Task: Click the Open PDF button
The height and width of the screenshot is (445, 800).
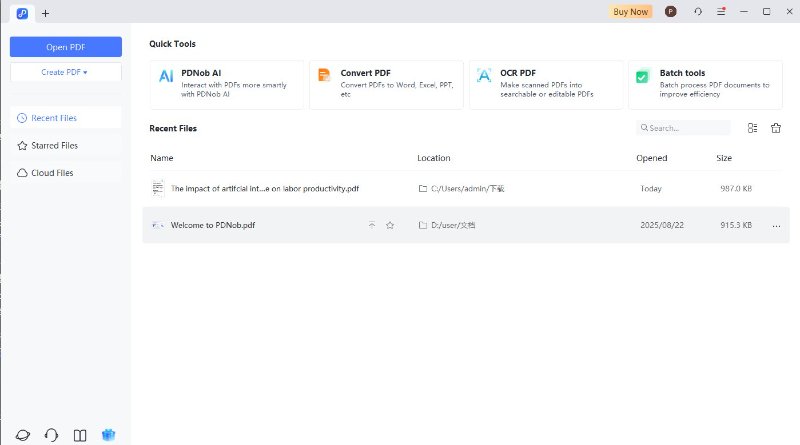Action: point(65,47)
